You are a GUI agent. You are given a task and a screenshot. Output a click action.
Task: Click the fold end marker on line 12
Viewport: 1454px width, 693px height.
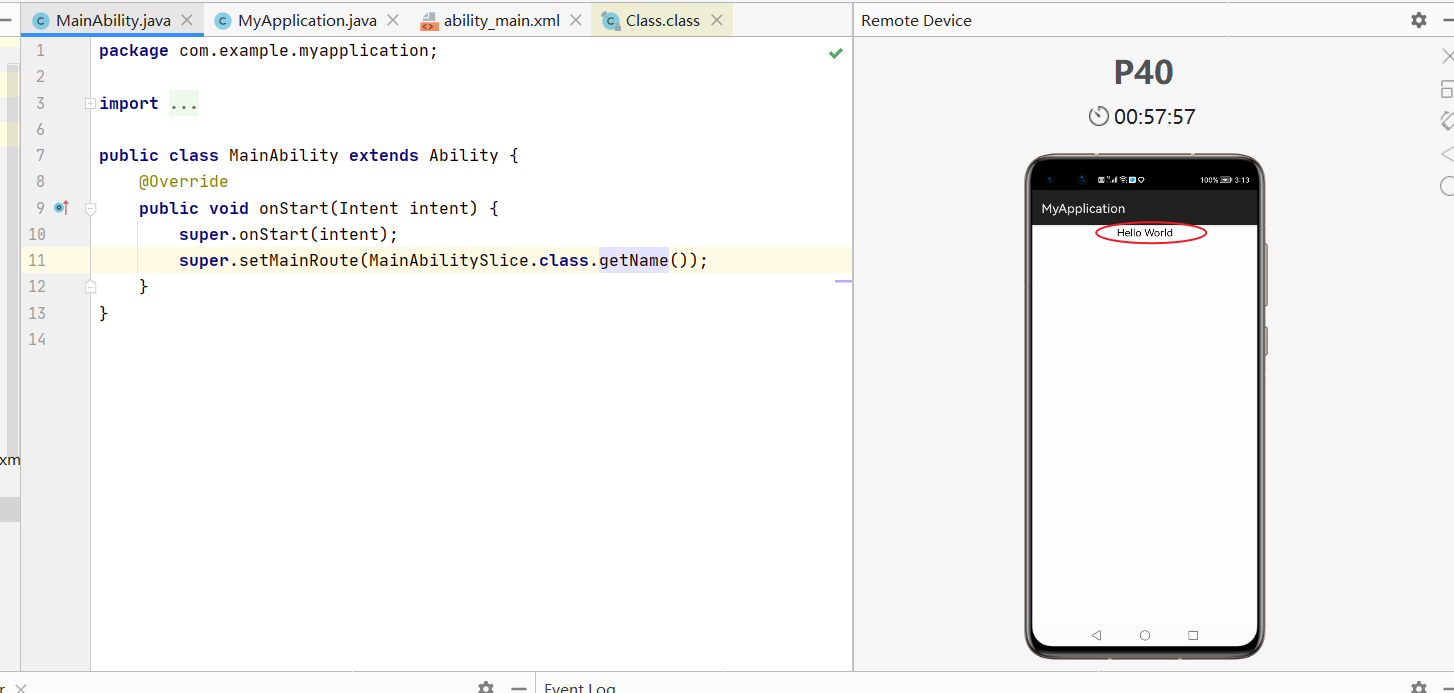91,286
